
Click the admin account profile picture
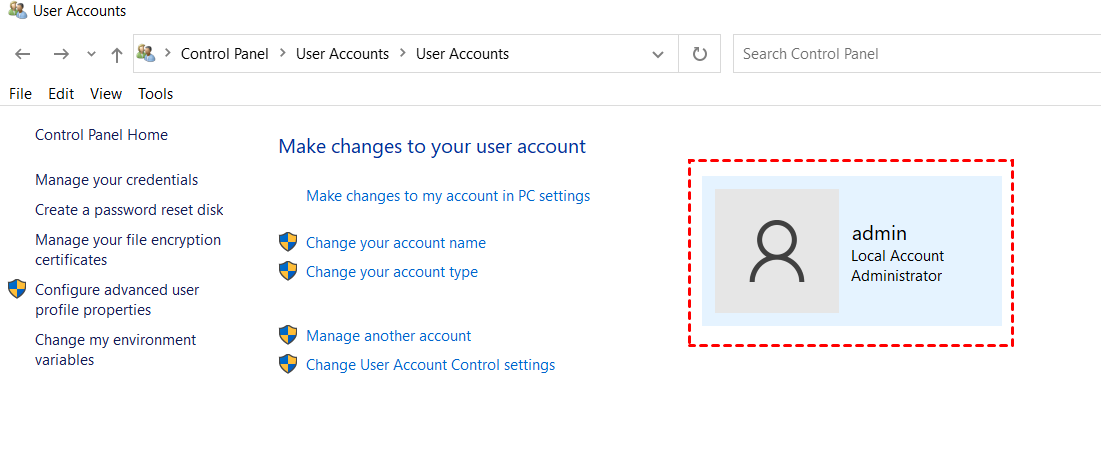coord(777,251)
